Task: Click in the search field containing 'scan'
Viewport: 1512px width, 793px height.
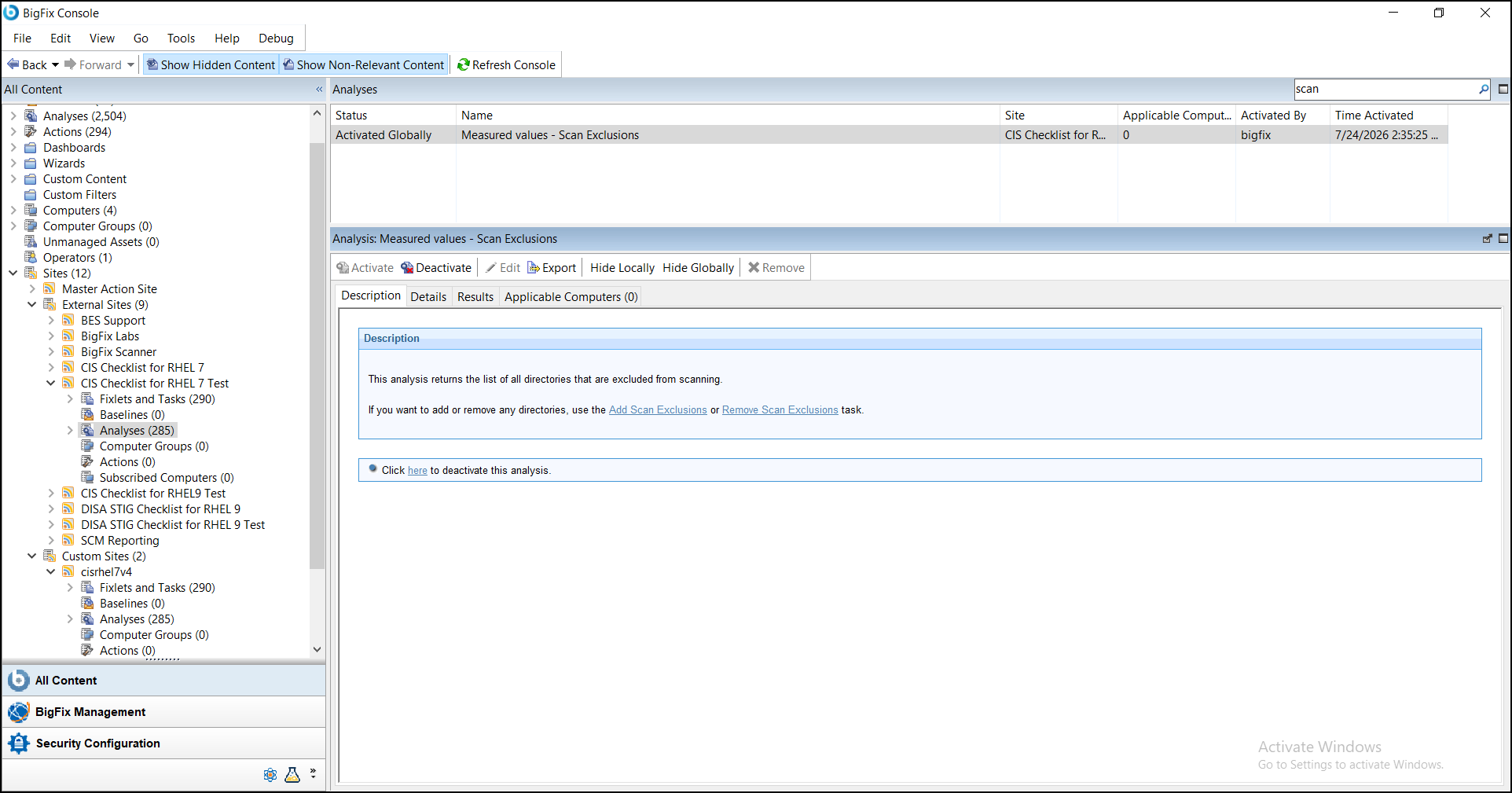Action: point(1385,89)
